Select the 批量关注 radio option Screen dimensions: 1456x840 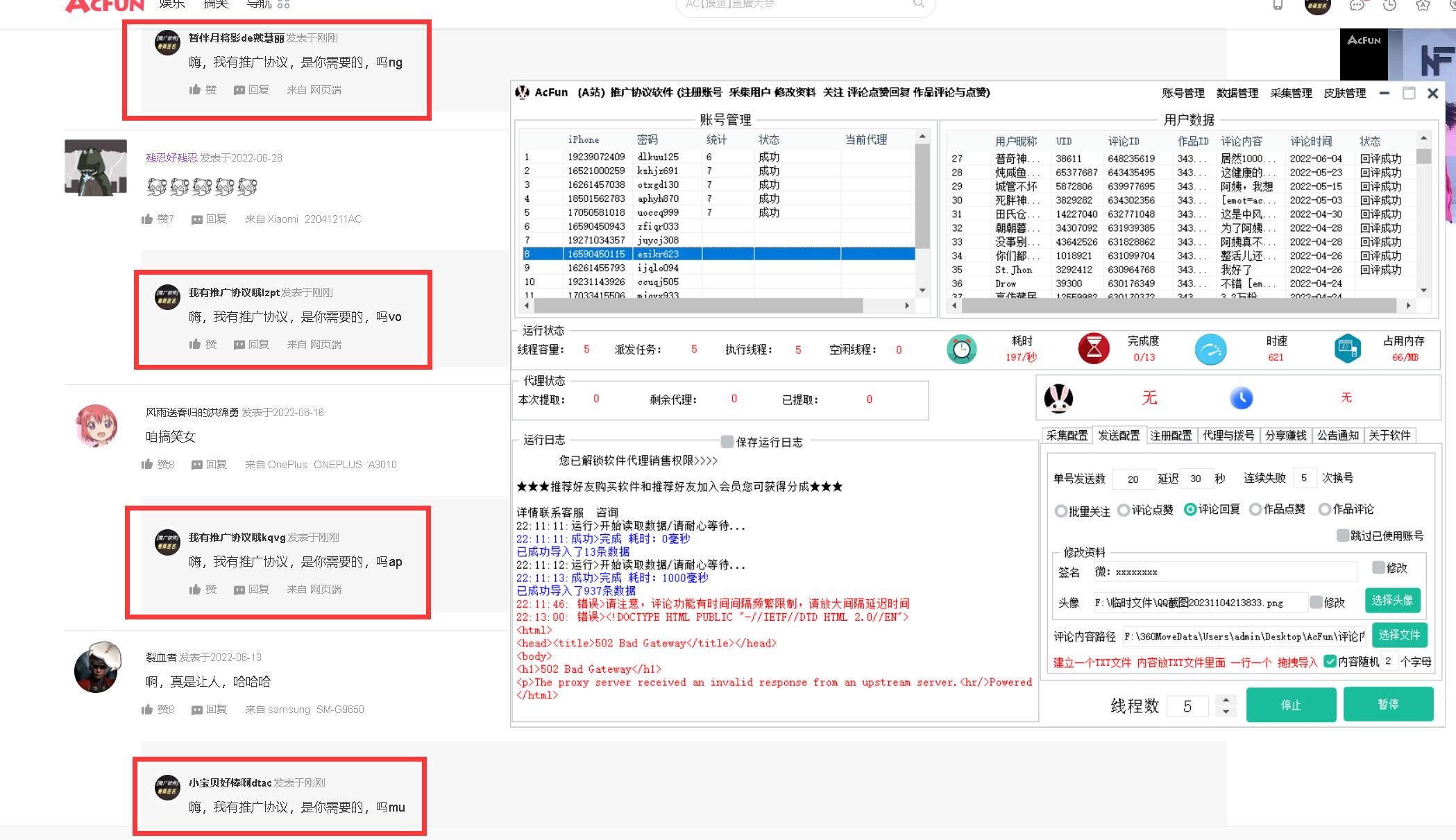point(1060,511)
